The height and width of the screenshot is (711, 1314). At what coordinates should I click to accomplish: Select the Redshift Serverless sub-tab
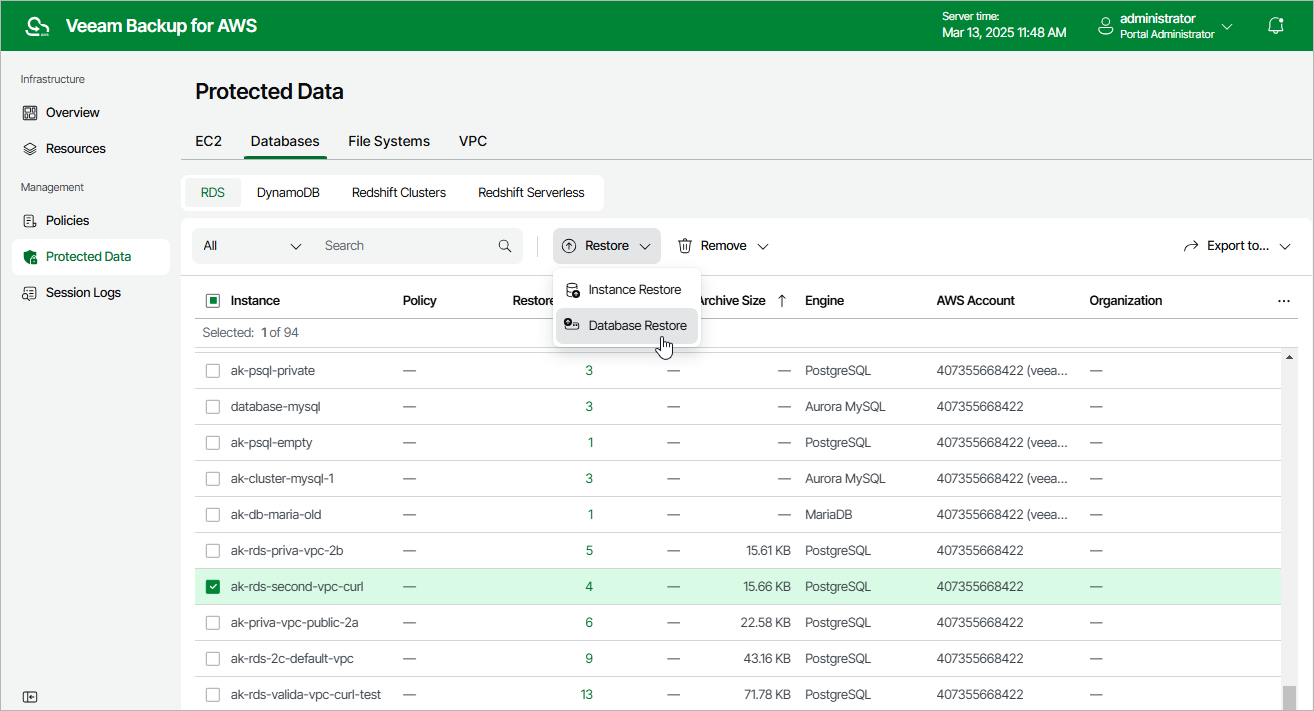[x=531, y=193]
